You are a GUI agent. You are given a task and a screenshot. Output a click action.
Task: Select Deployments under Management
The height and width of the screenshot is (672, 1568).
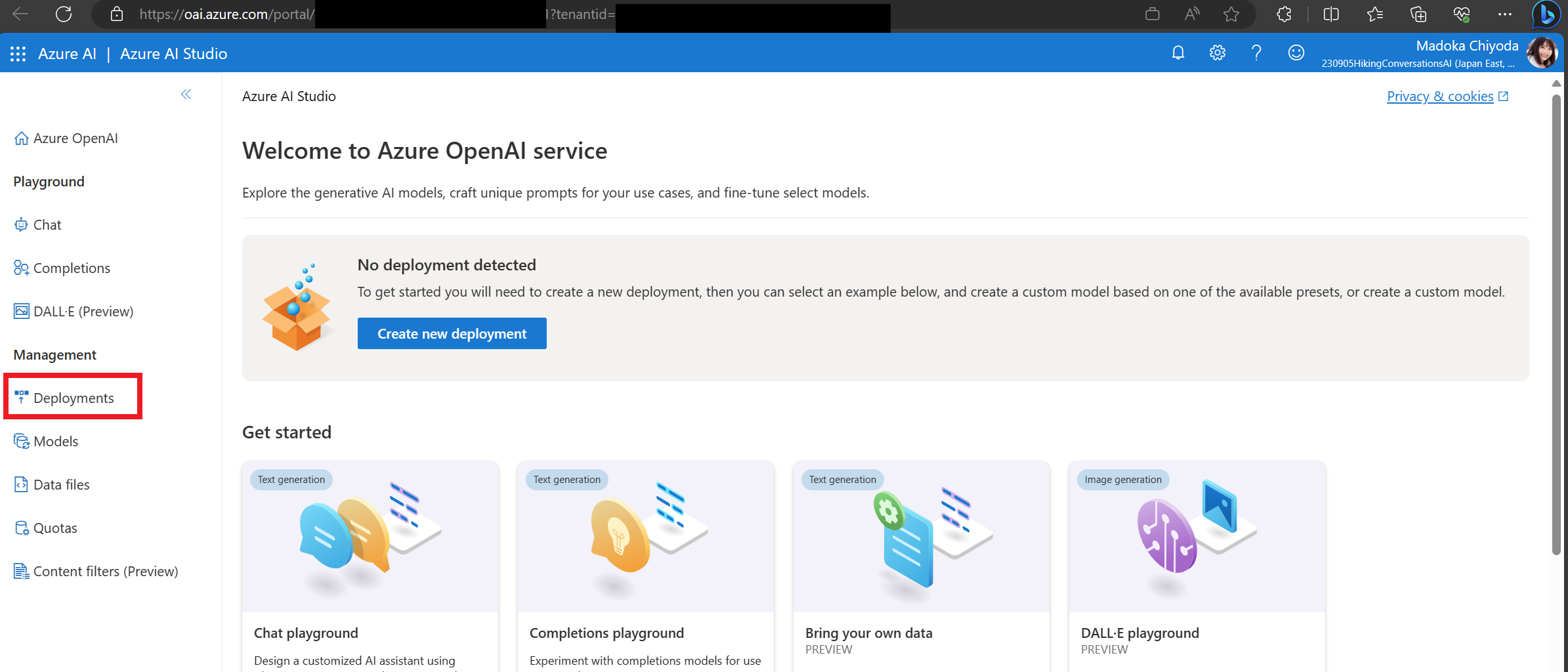74,398
